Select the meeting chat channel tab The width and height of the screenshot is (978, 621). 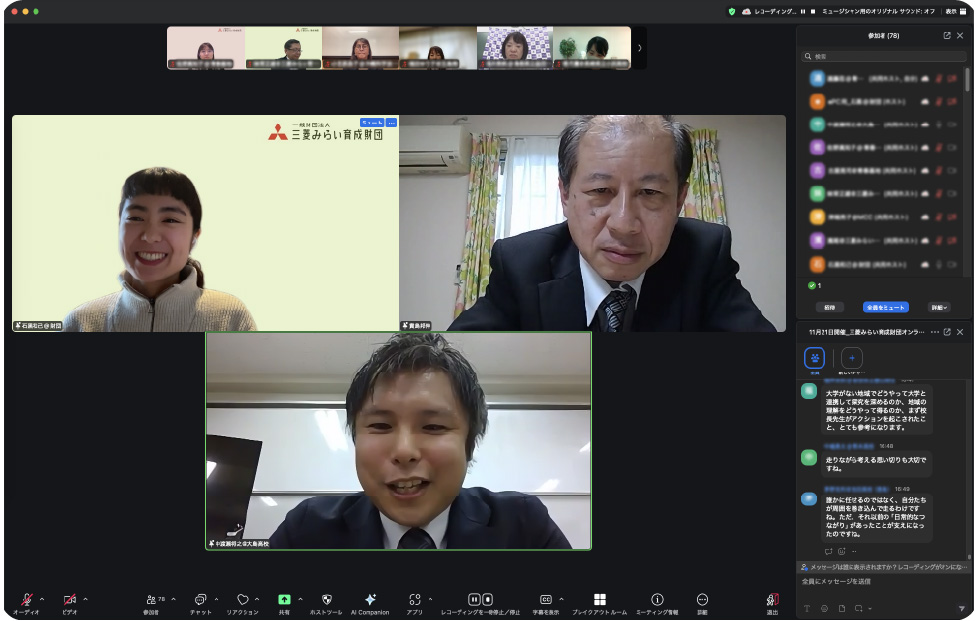814,358
